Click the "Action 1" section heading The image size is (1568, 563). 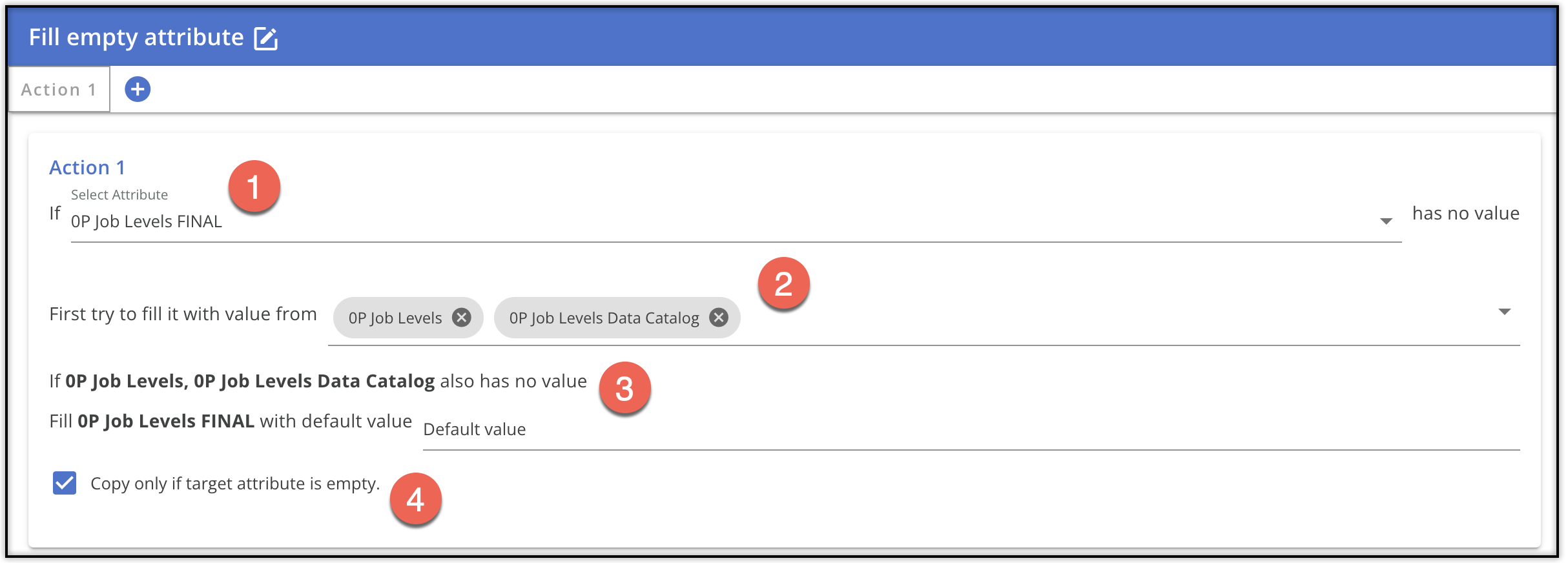point(87,167)
